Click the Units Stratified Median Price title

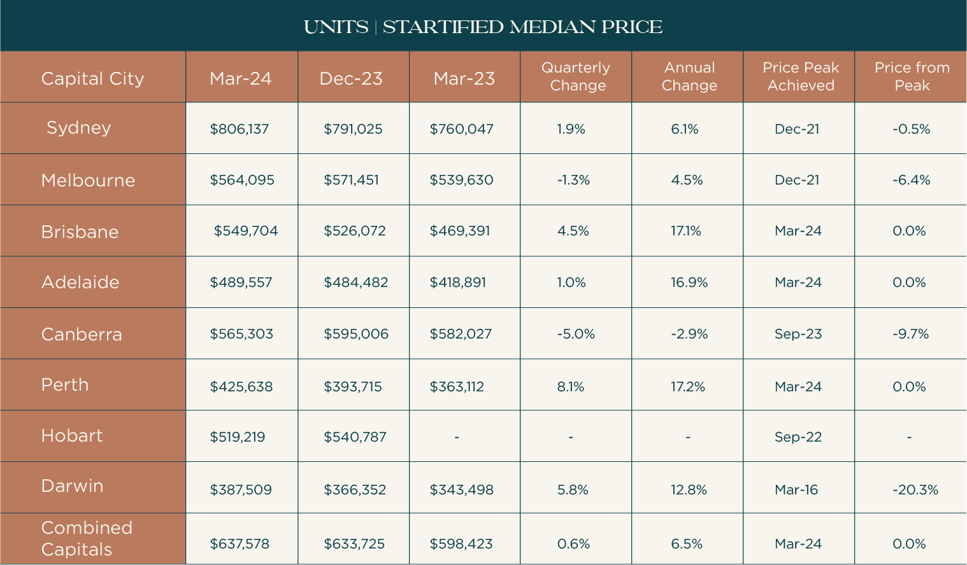[x=483, y=27]
